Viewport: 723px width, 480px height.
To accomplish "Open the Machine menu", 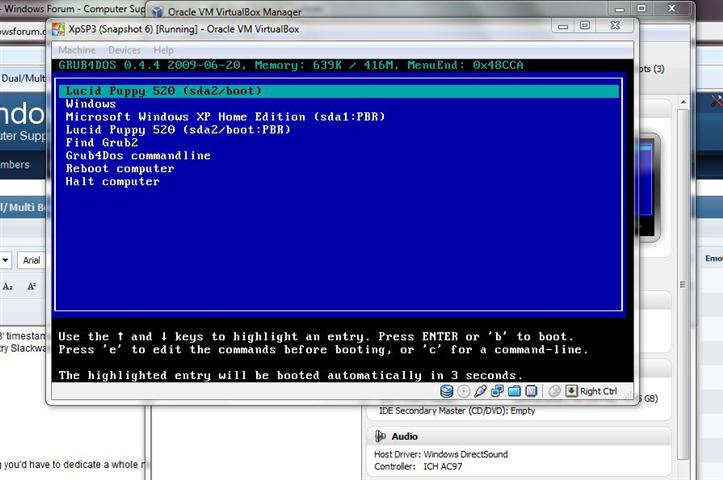I will coord(77,50).
